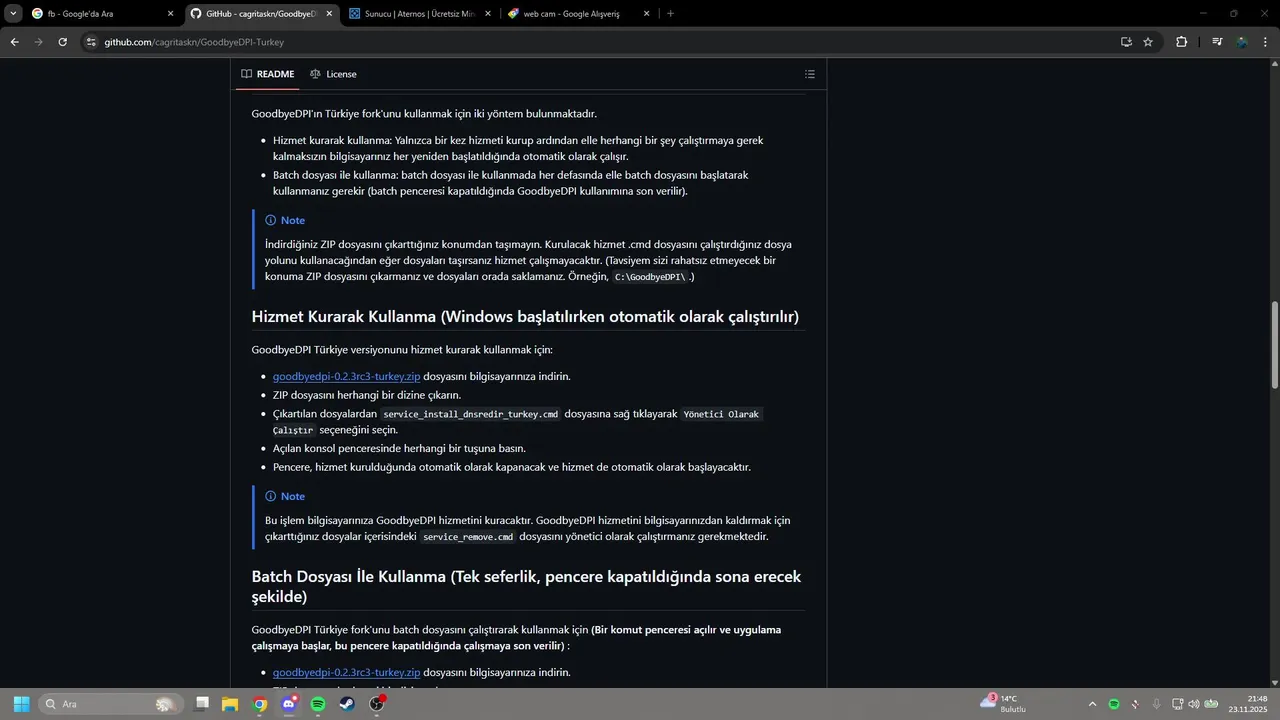Expand the hidden system tray icons
The image size is (1280, 720).
1092,704
